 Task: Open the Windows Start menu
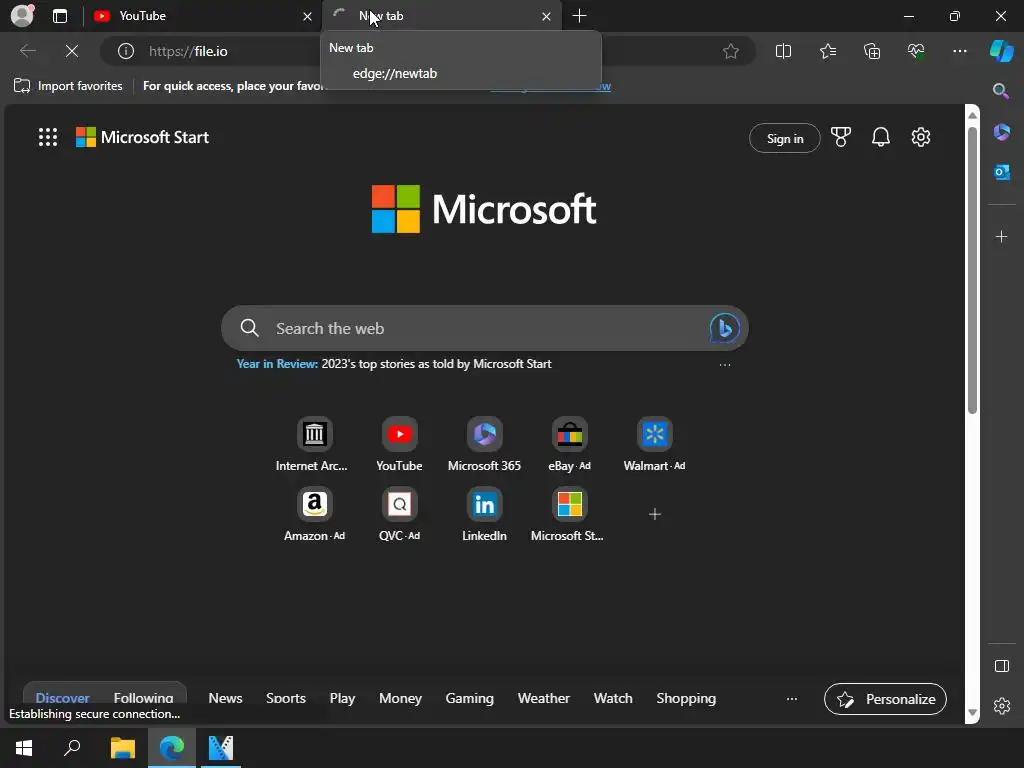coord(24,748)
